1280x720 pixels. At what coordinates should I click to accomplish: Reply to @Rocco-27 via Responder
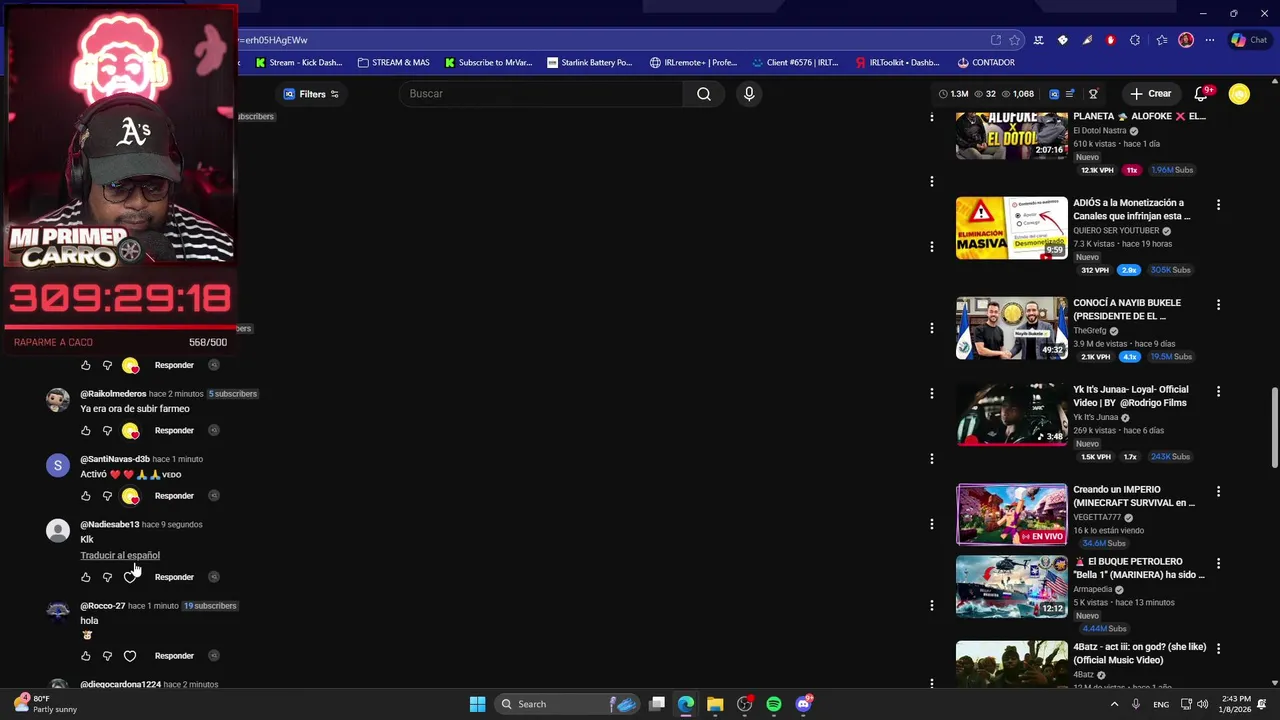174,656
